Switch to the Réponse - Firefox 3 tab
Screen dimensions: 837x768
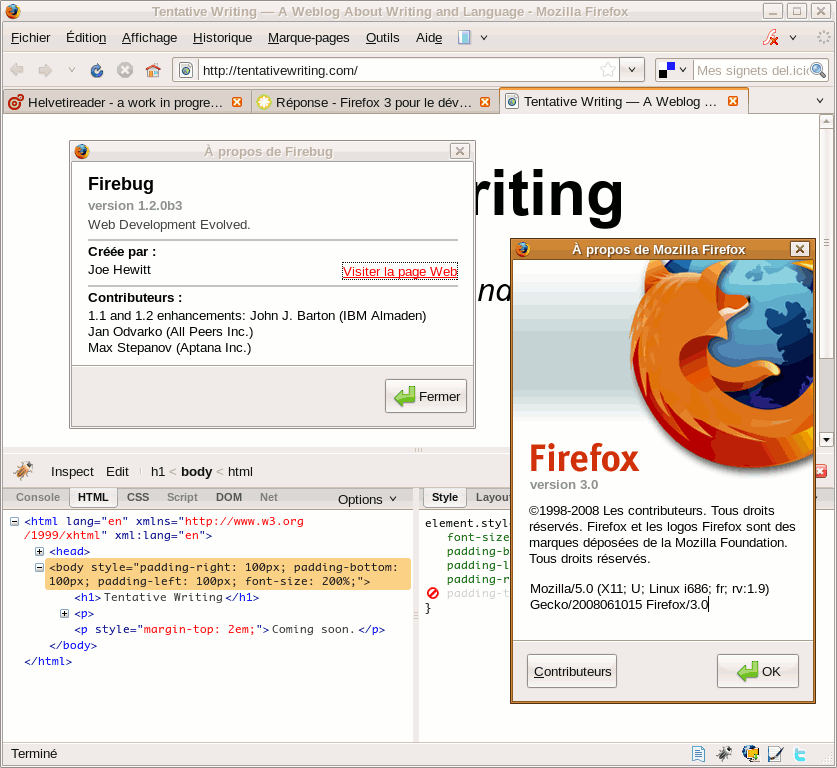tap(374, 102)
